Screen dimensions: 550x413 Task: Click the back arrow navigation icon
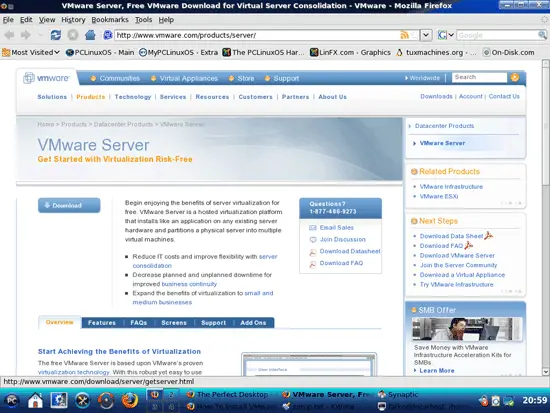9,35
